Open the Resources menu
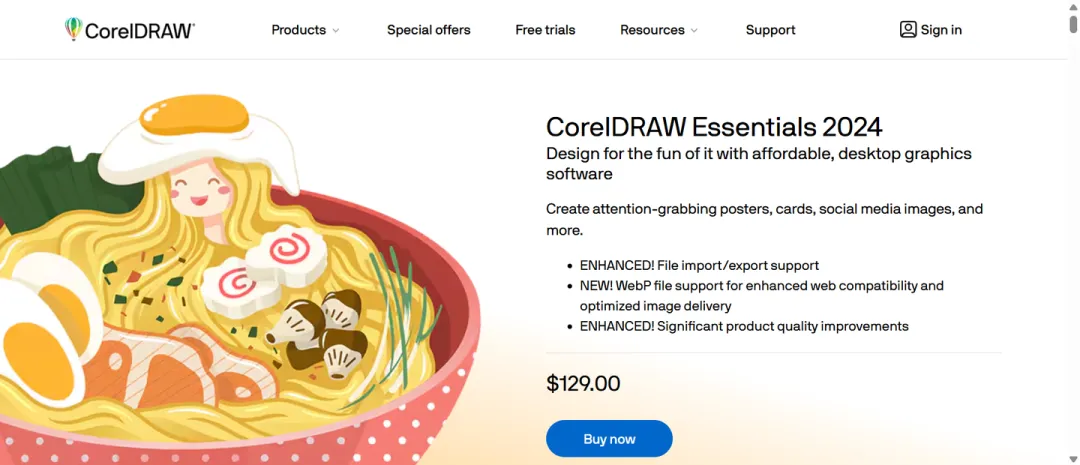1080x465 pixels. [x=652, y=30]
